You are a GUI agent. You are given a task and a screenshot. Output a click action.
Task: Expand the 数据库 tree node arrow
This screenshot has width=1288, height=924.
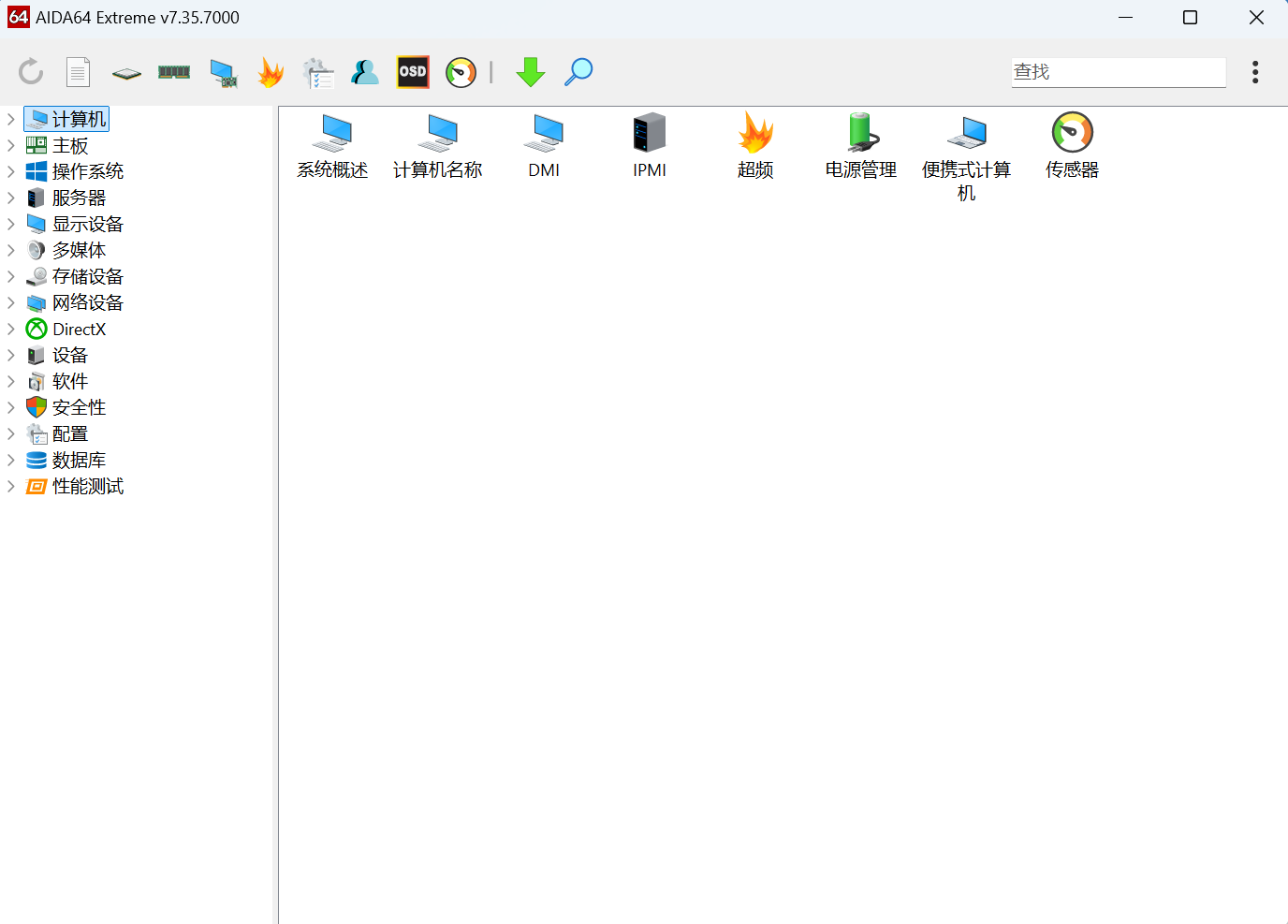[x=11, y=460]
